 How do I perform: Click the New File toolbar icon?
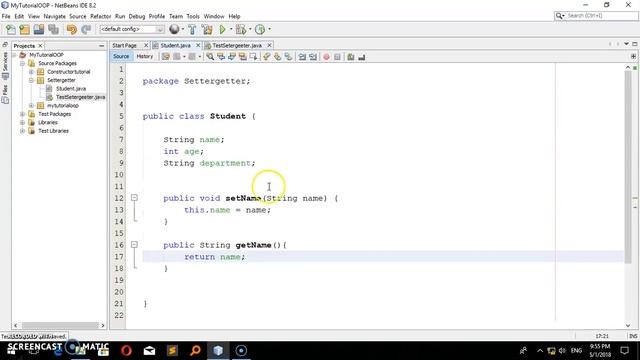pos(11,29)
